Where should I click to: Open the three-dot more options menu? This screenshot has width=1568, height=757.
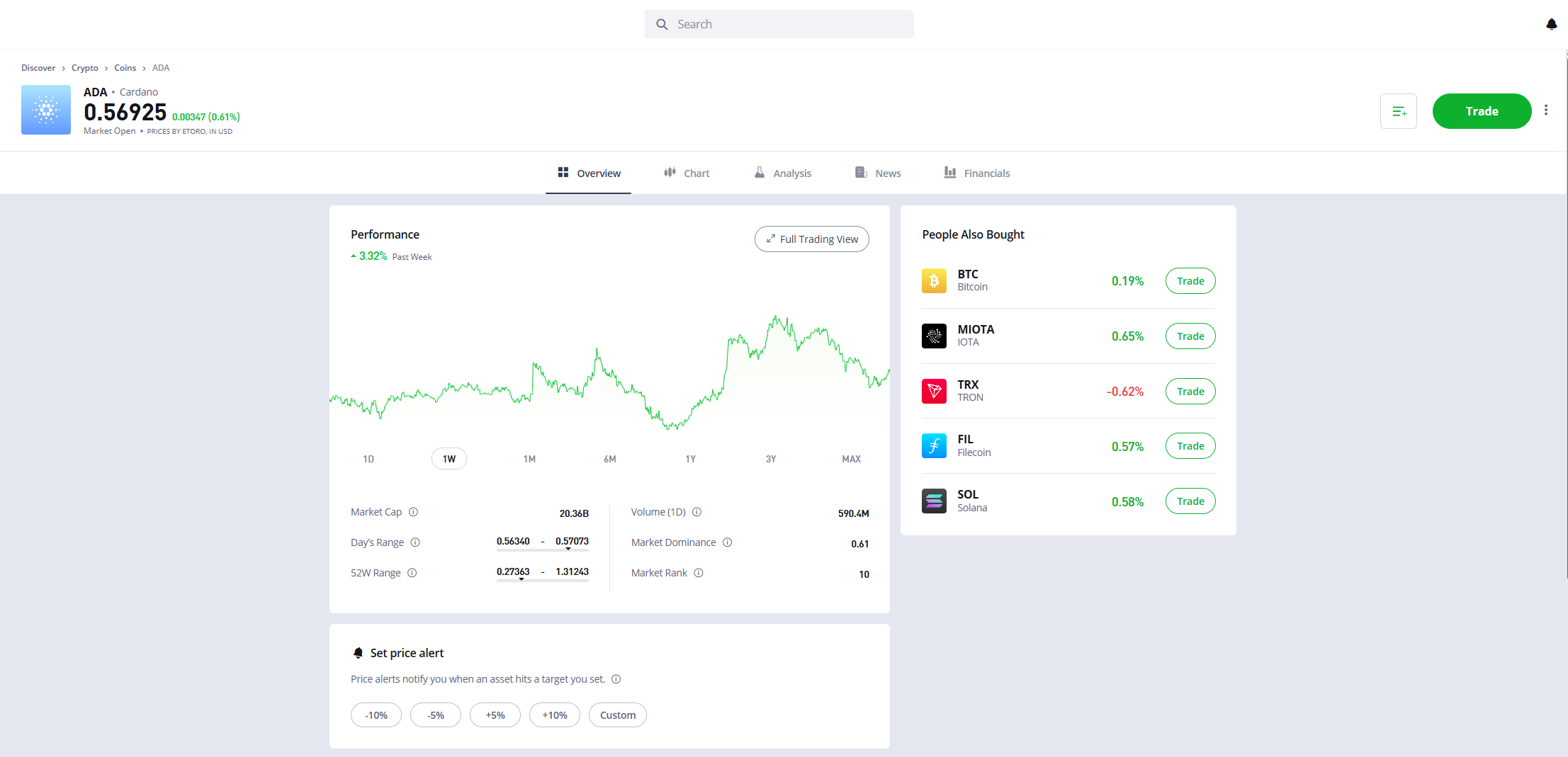(x=1546, y=110)
